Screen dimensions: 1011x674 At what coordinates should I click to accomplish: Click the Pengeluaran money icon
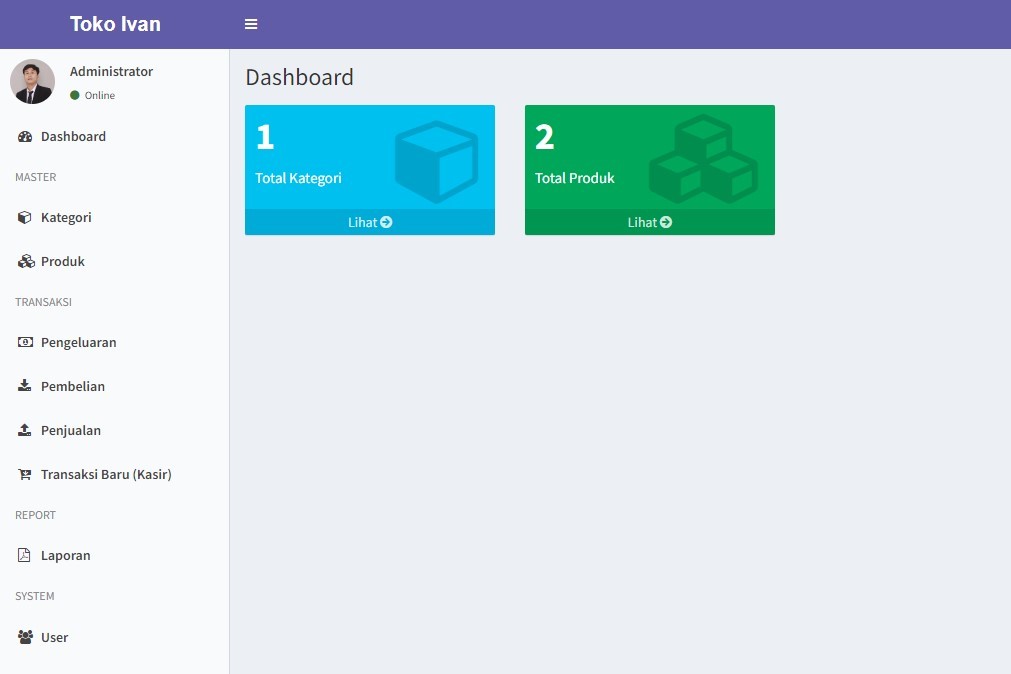(x=26, y=343)
